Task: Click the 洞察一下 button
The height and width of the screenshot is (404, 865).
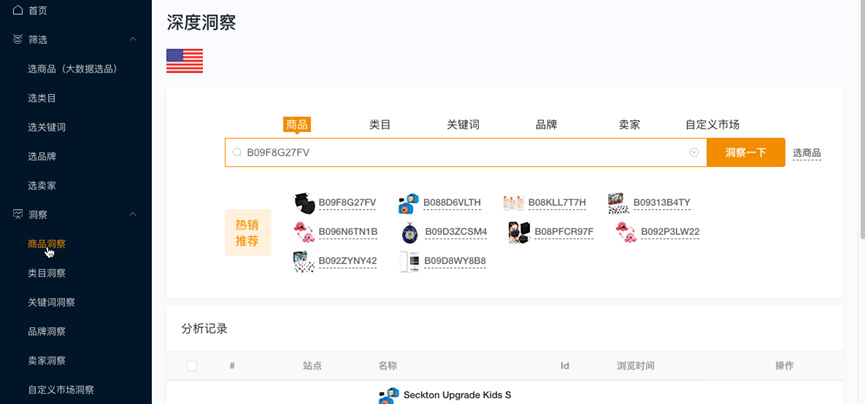Action: click(x=746, y=152)
